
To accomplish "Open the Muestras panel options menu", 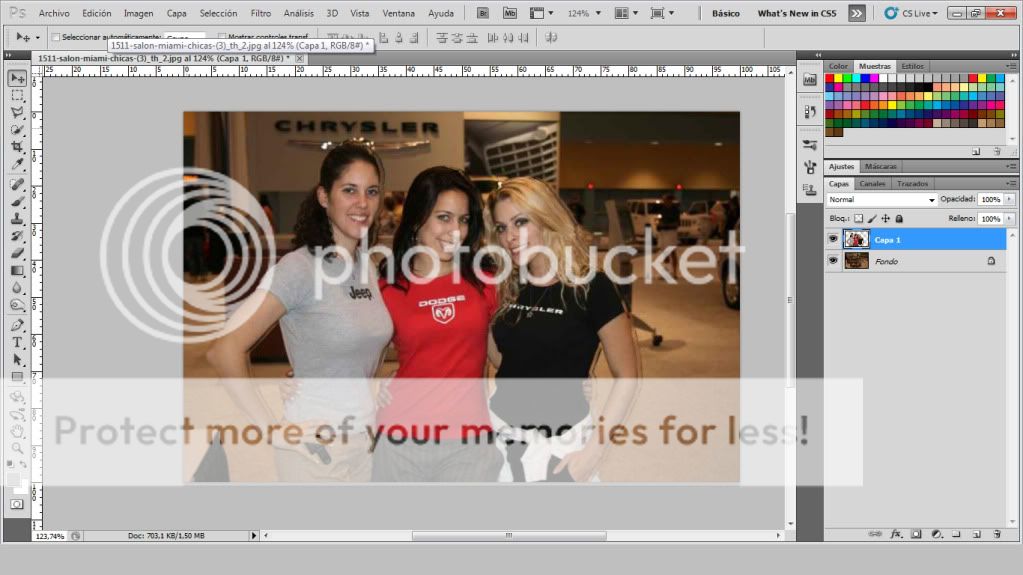I will [x=1010, y=66].
